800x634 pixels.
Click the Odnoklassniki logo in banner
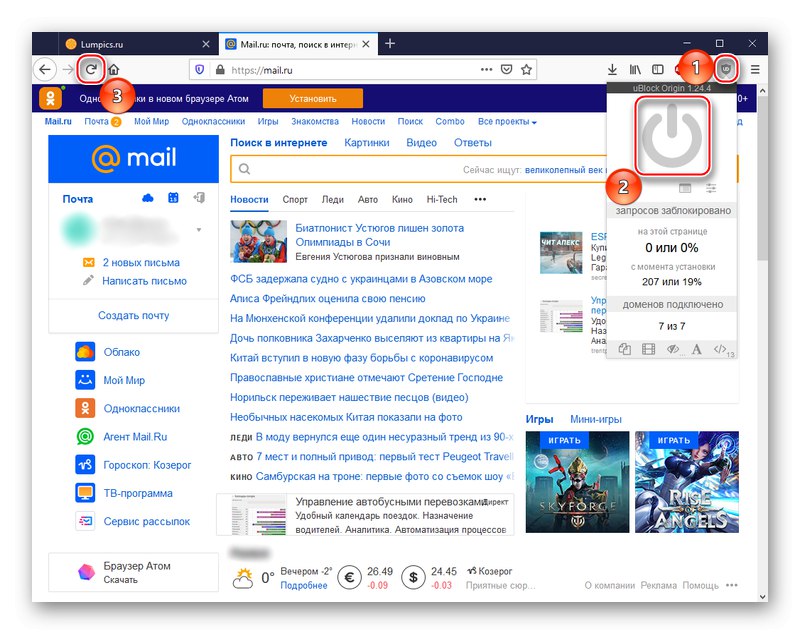coord(51,98)
